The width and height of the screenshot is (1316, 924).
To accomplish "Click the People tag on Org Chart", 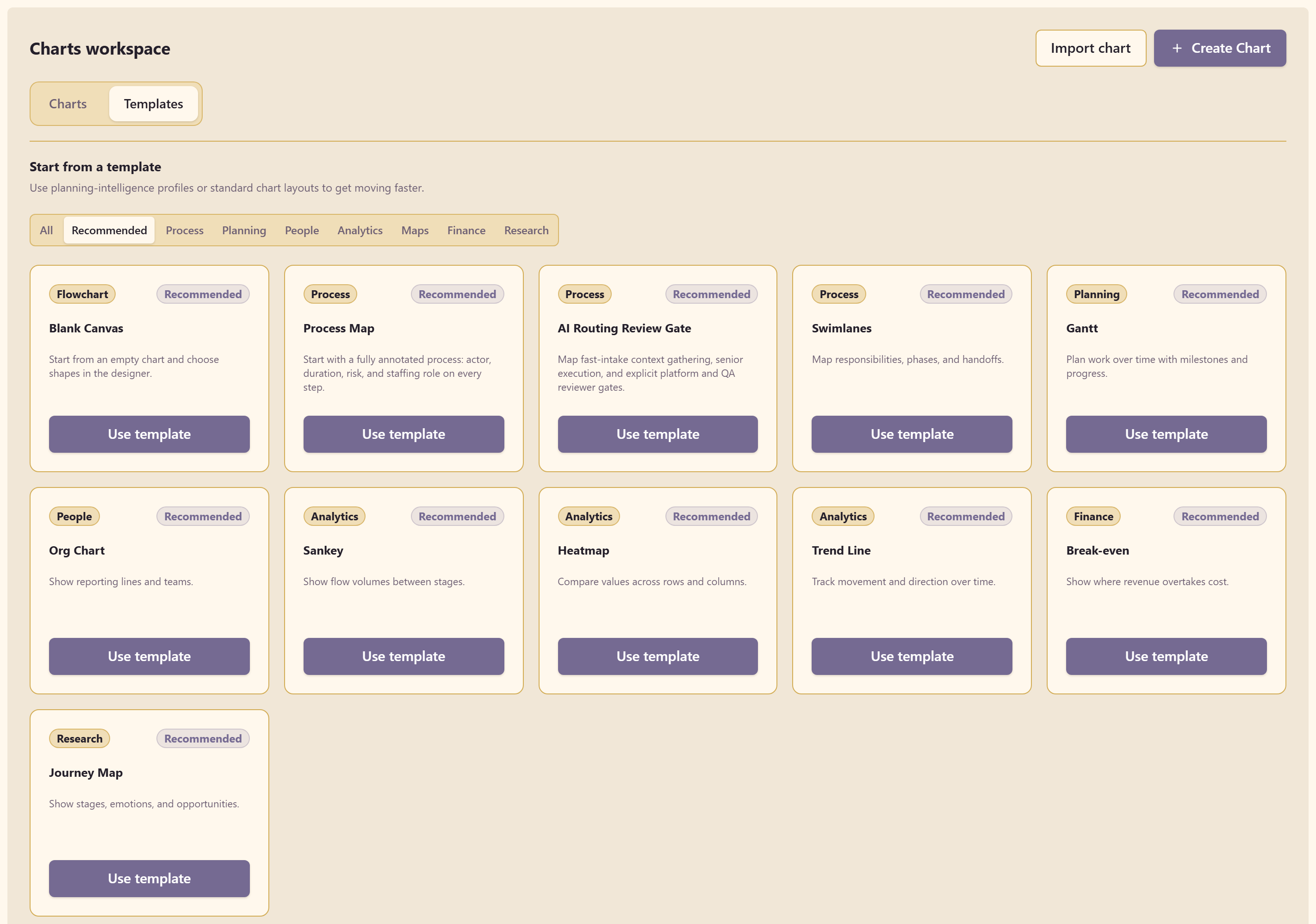I will [74, 516].
